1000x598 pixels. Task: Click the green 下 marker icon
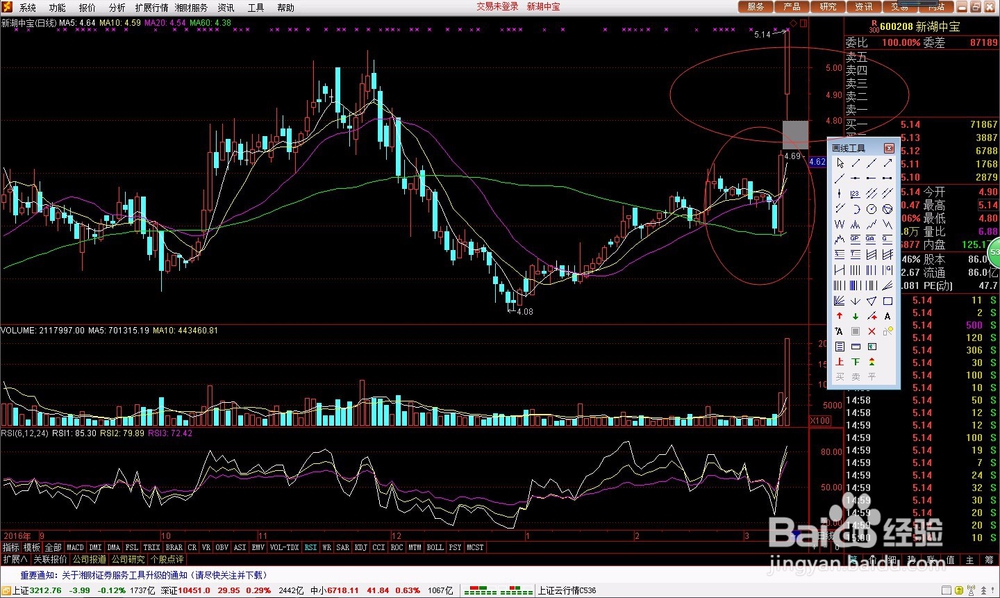[x=855, y=361]
